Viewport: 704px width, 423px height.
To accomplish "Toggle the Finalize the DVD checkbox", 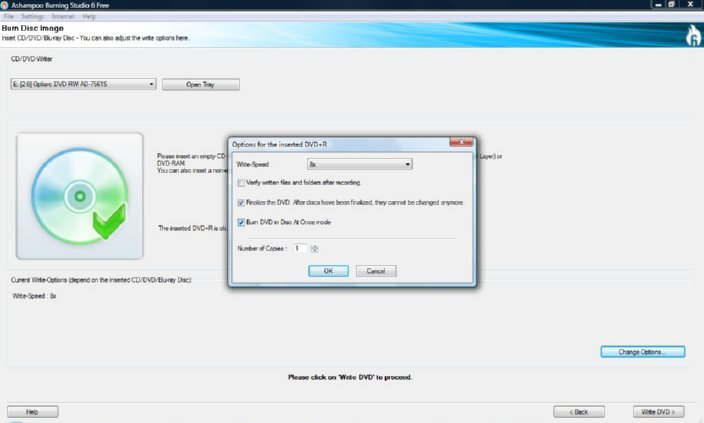I will click(241, 203).
